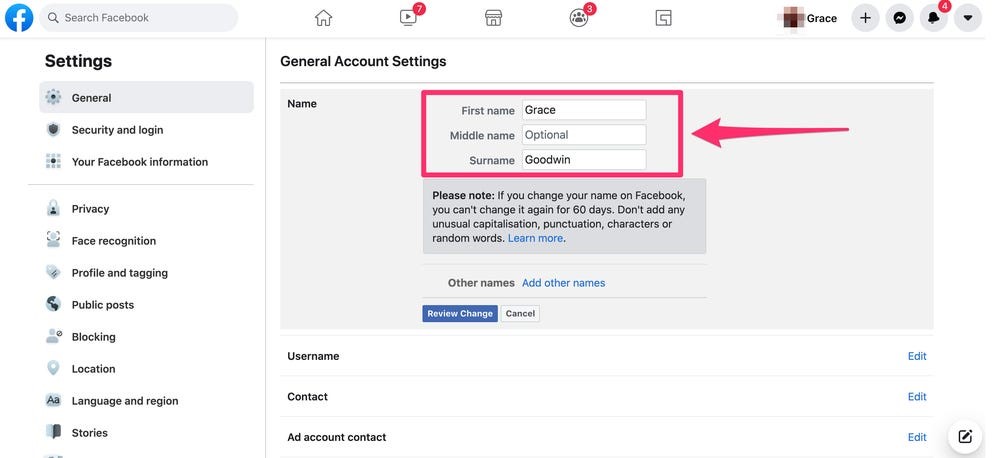This screenshot has height=458, width=1000.
Task: Open the Groups icon
Action: (578, 18)
